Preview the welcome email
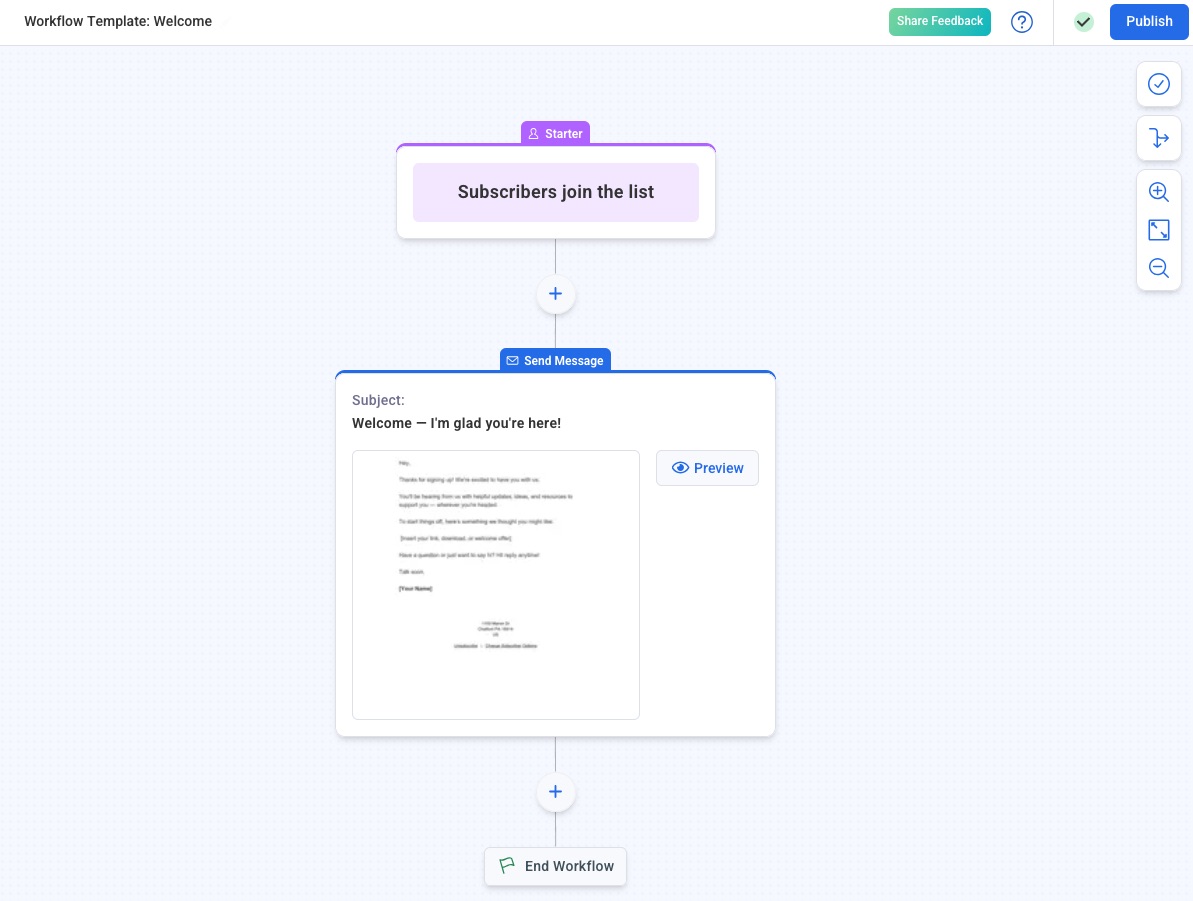This screenshot has height=901, width=1193. click(x=707, y=467)
